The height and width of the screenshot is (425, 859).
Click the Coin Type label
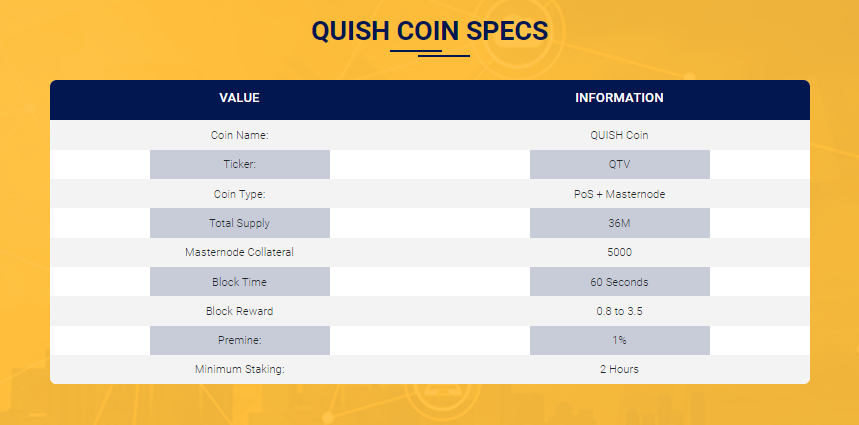tap(239, 194)
